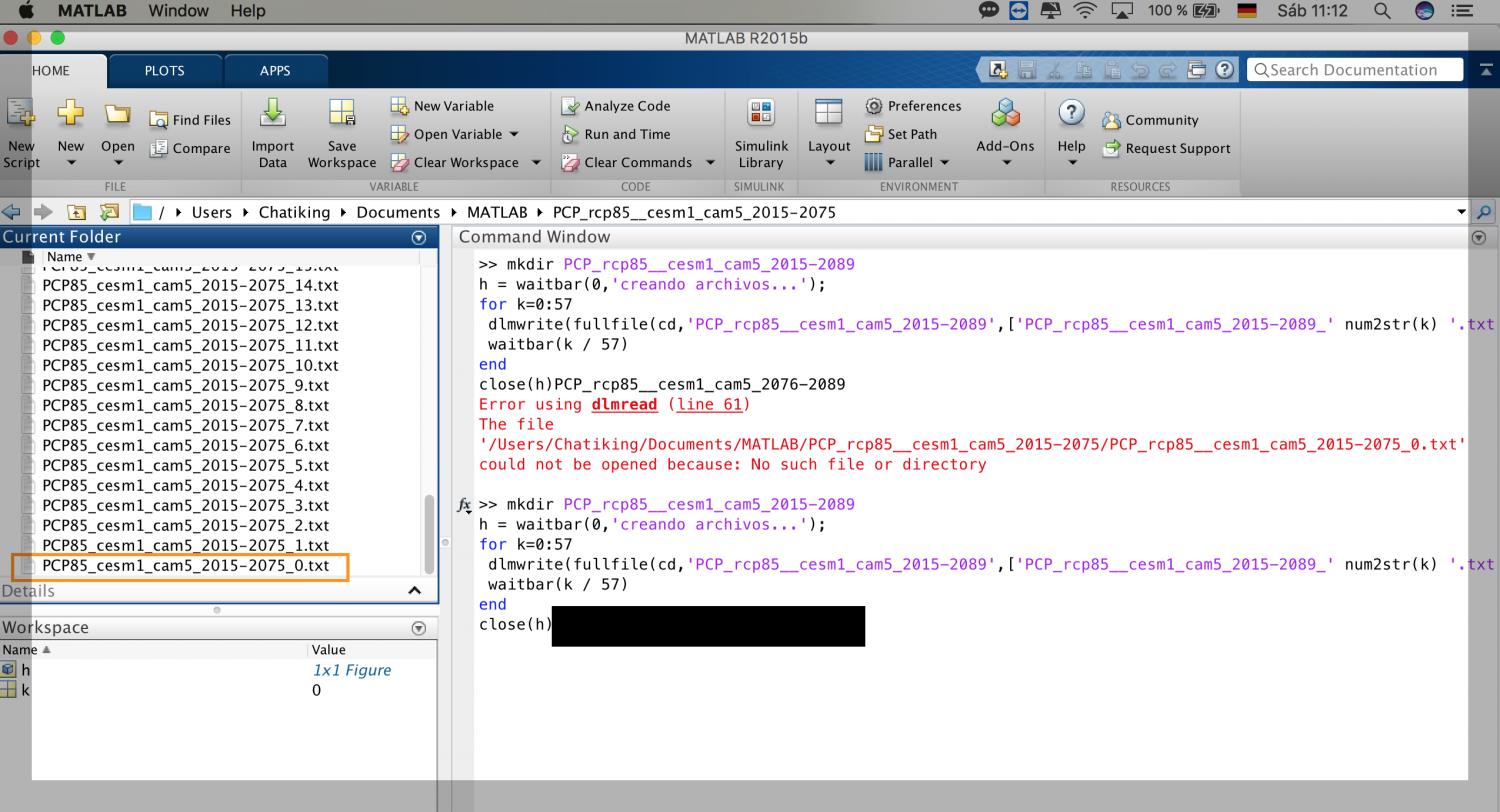Click the Open folder icon

pos(118,113)
